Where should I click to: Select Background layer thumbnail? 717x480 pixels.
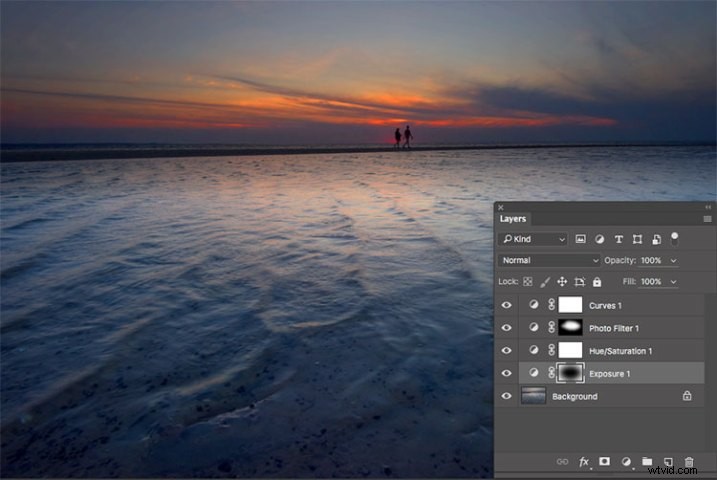click(533, 396)
